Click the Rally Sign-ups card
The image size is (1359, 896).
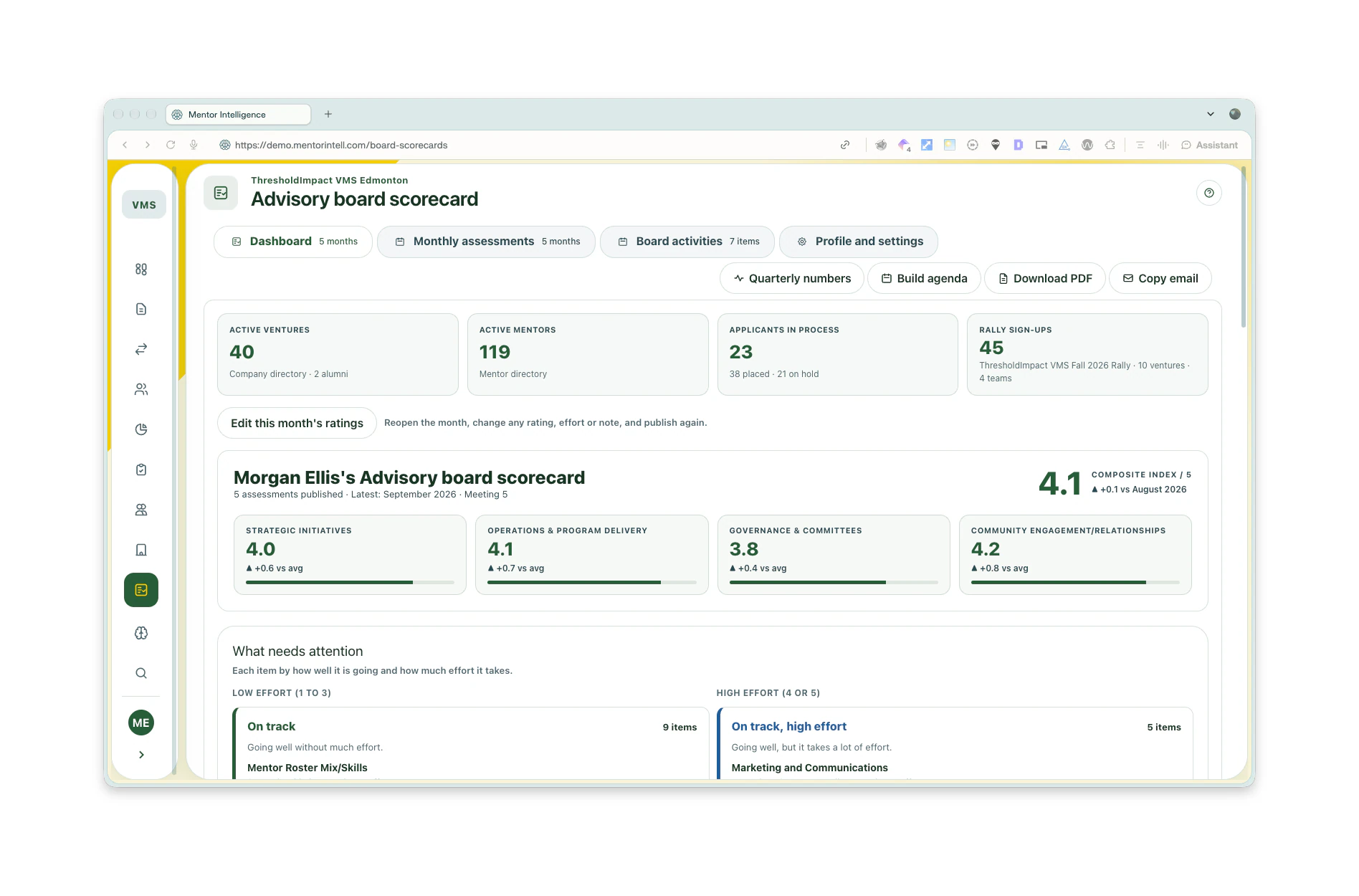click(x=1087, y=354)
